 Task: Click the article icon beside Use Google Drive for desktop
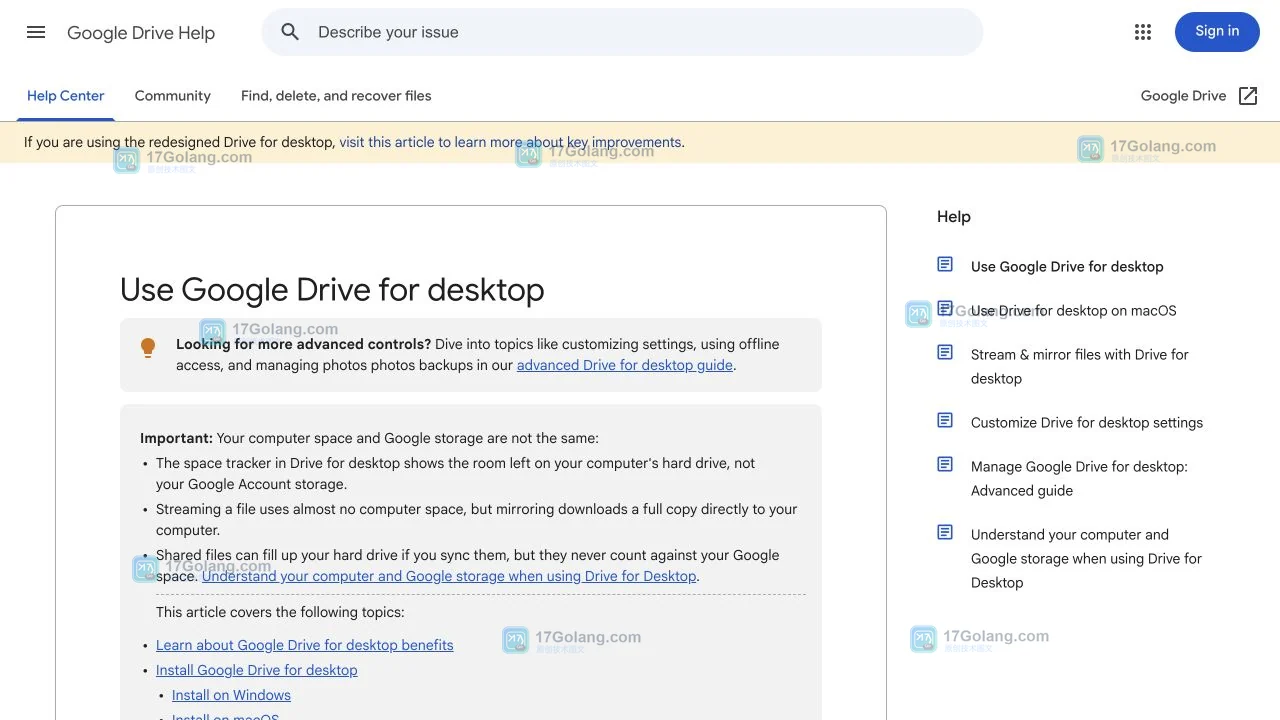pos(945,264)
